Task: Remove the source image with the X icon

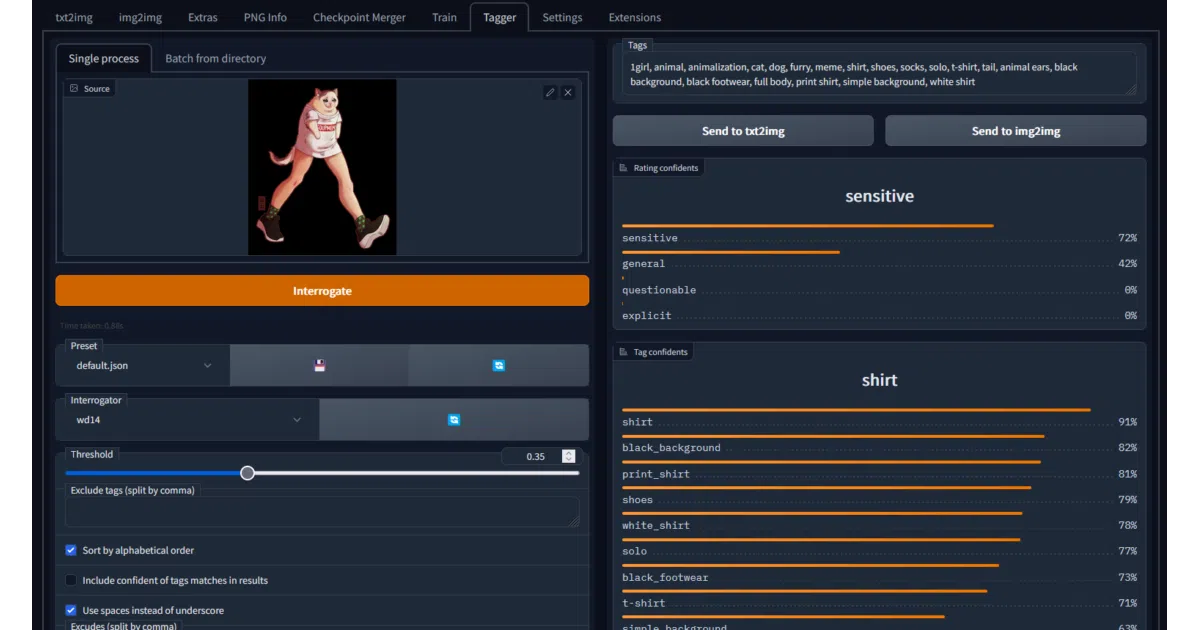Action: [x=568, y=92]
